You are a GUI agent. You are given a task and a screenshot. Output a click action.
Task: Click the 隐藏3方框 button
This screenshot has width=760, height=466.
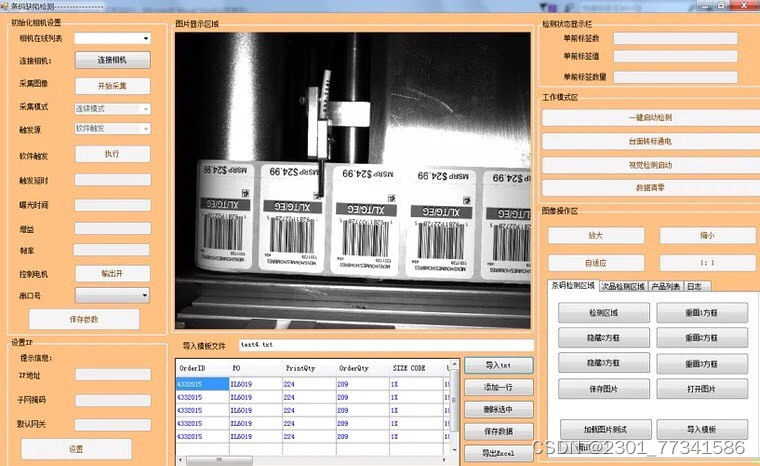(604, 363)
